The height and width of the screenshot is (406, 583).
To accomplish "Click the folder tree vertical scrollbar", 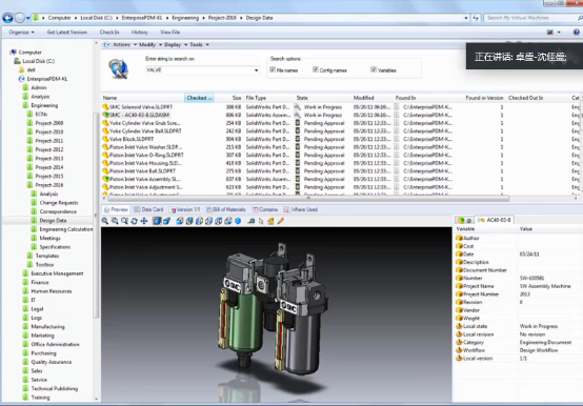I will click(96, 216).
